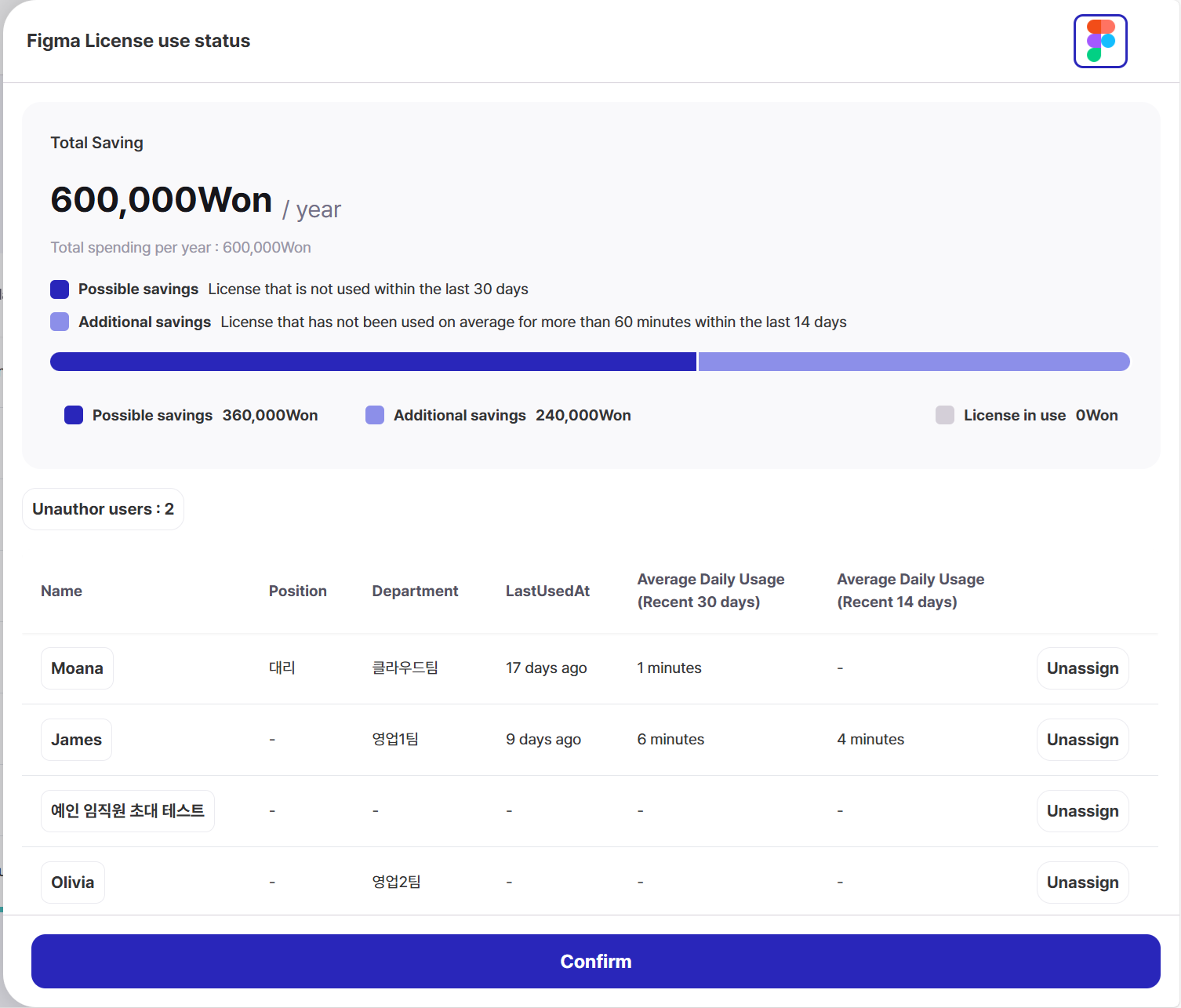Viewport: 1181px width, 1008px height.
Task: Click Moana's position 대리
Action: pos(282,668)
